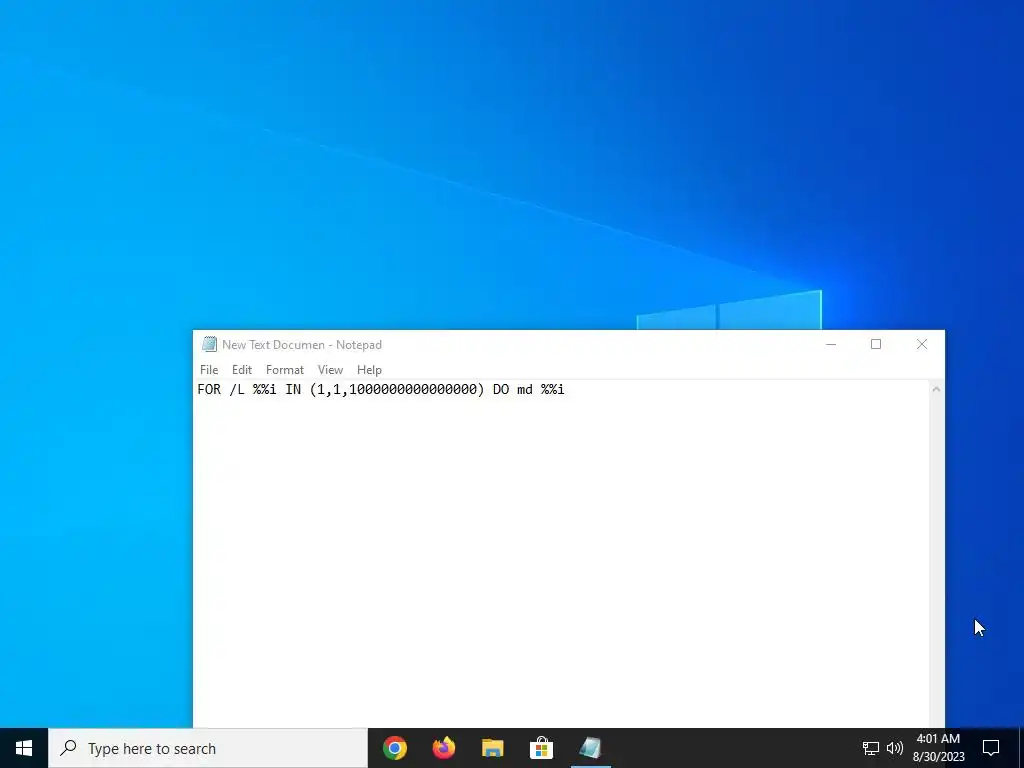
Task: Open the Edit menu in Notepad
Action: 242,370
